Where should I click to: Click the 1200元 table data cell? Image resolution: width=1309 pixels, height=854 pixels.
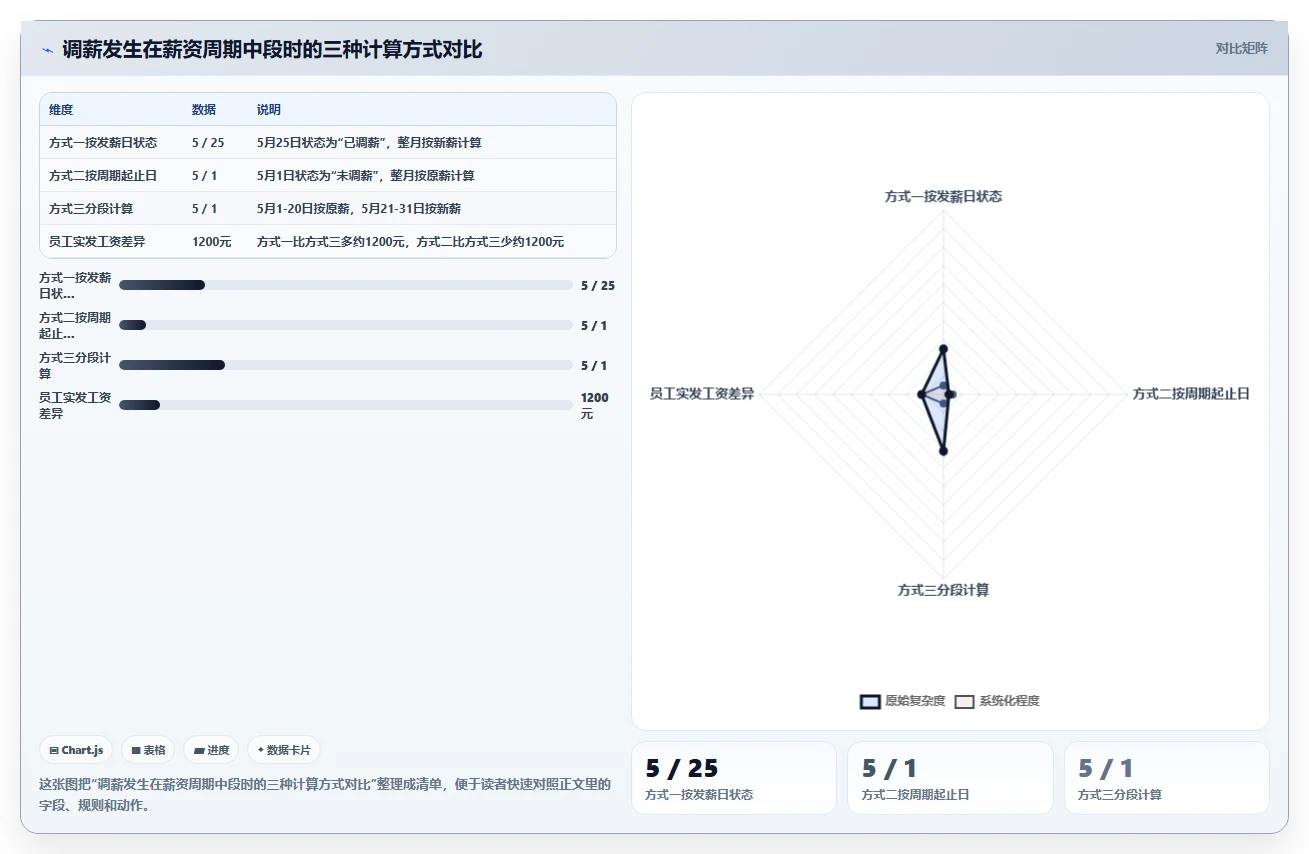[212, 242]
